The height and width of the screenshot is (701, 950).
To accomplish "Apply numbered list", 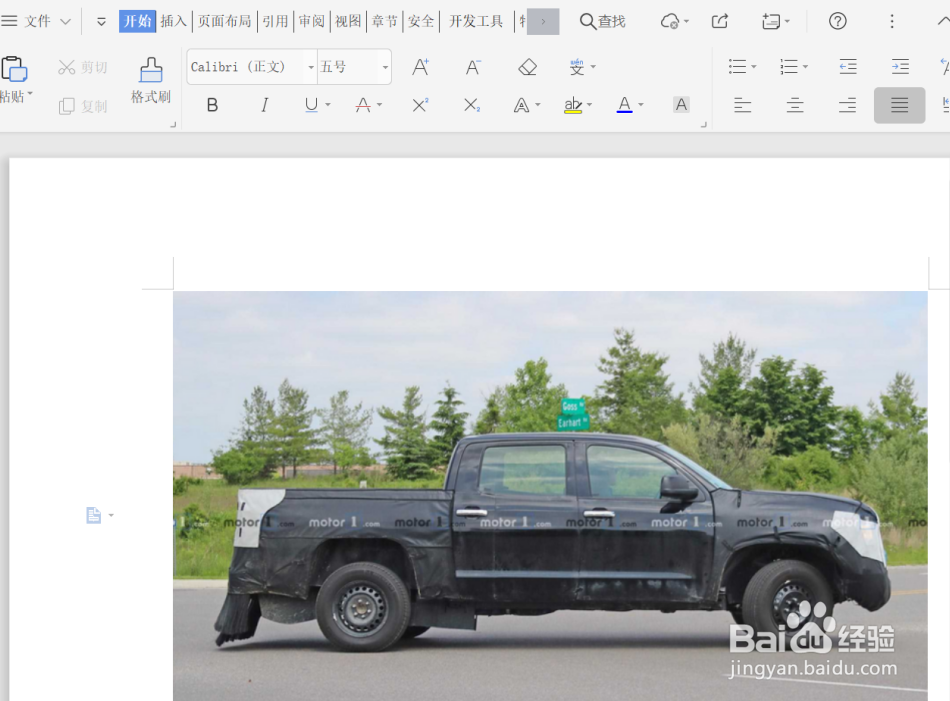I will (x=789, y=67).
